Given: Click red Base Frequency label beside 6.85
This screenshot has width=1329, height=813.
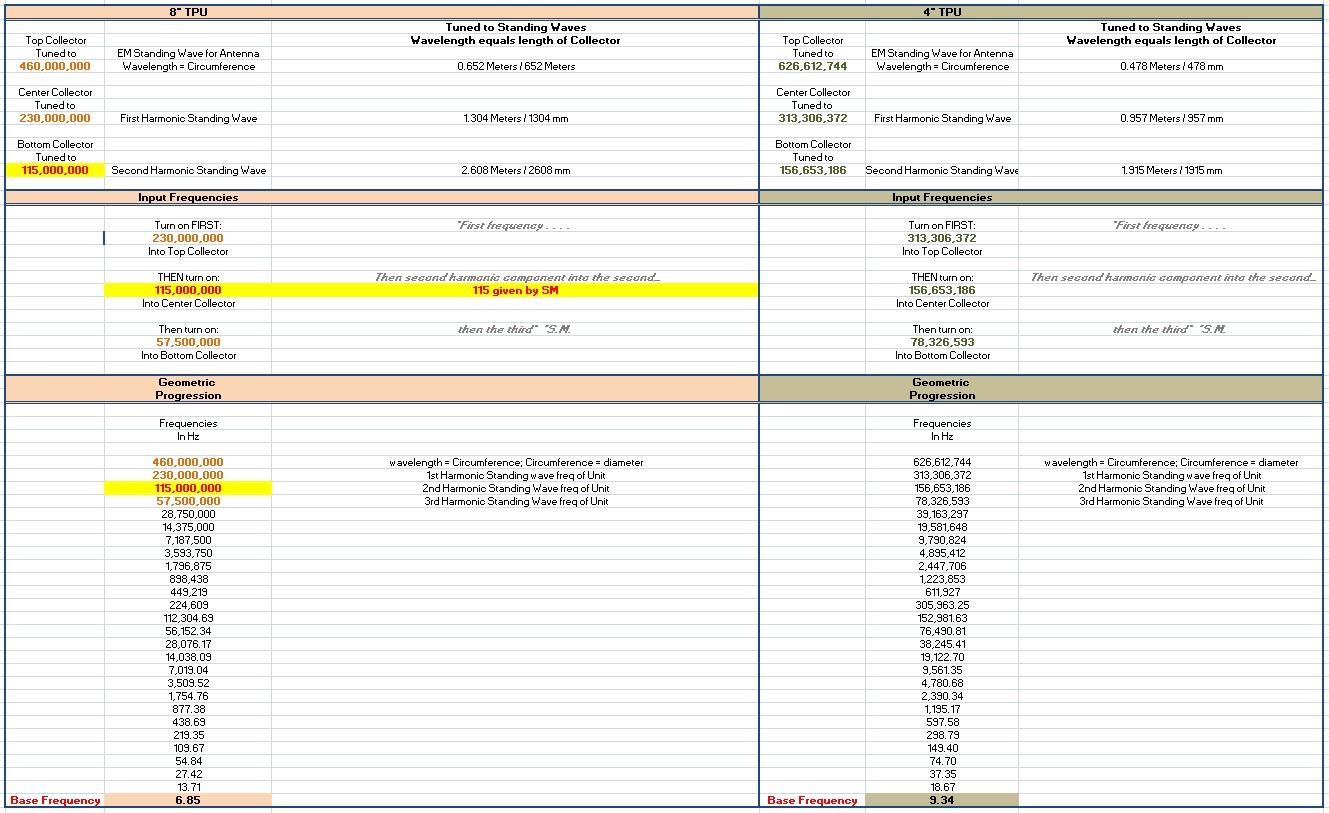Looking at the screenshot, I should point(55,800).
